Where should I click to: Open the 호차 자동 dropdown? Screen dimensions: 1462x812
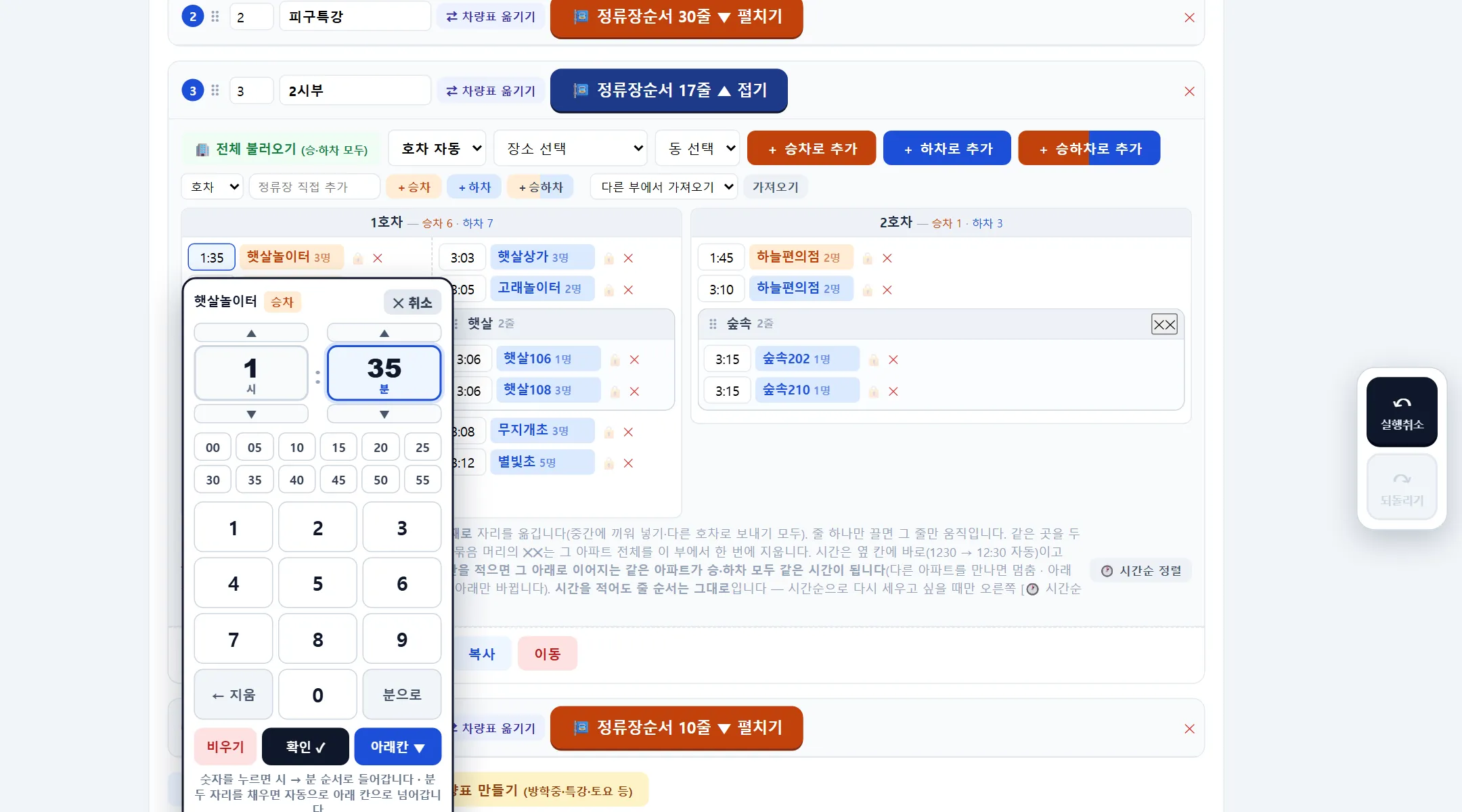(437, 148)
